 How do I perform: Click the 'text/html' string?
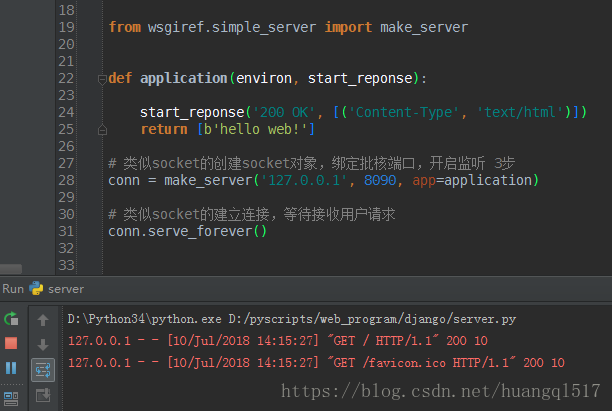(519, 112)
